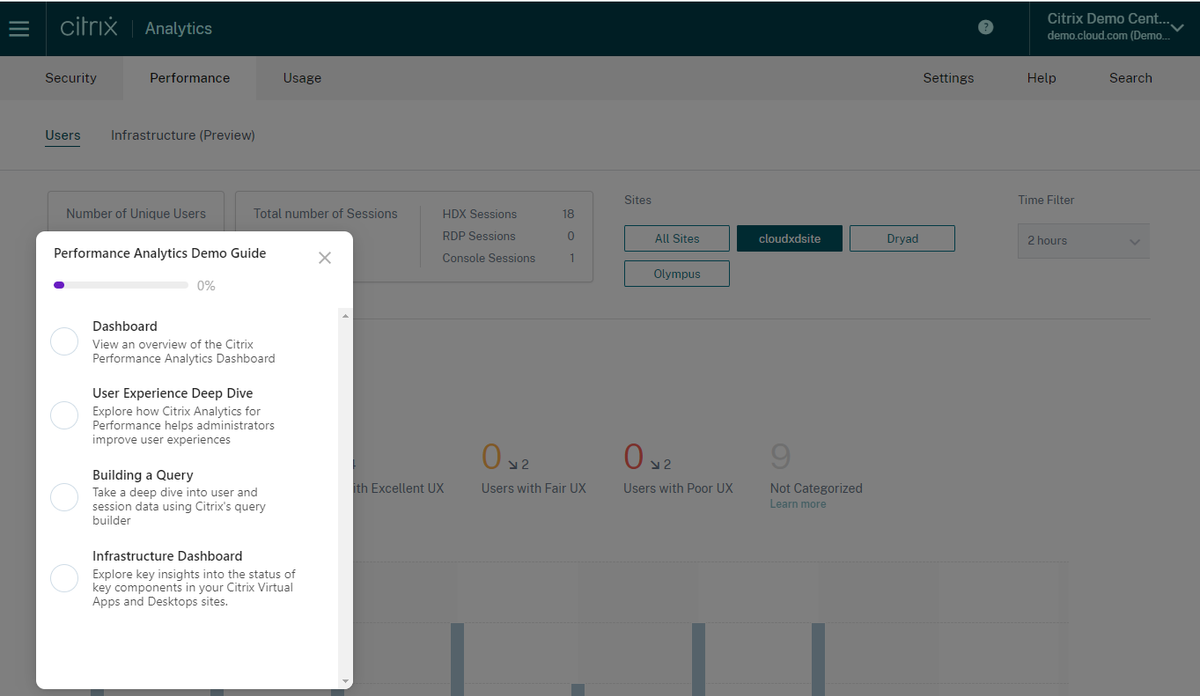This screenshot has width=1200, height=696.
Task: Select the Dryad site filter
Action: tap(902, 238)
